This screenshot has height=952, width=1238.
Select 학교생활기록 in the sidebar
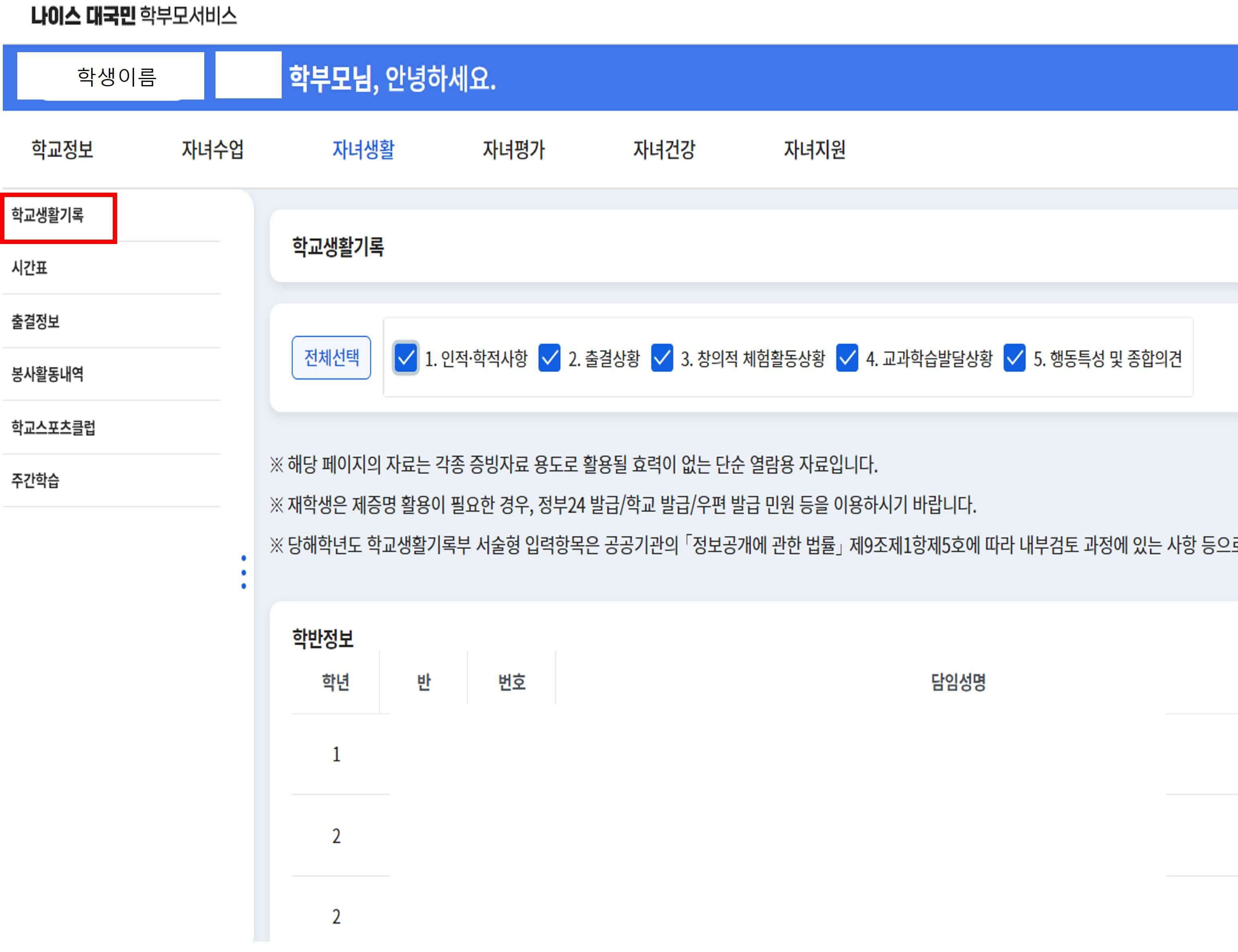[x=48, y=216]
